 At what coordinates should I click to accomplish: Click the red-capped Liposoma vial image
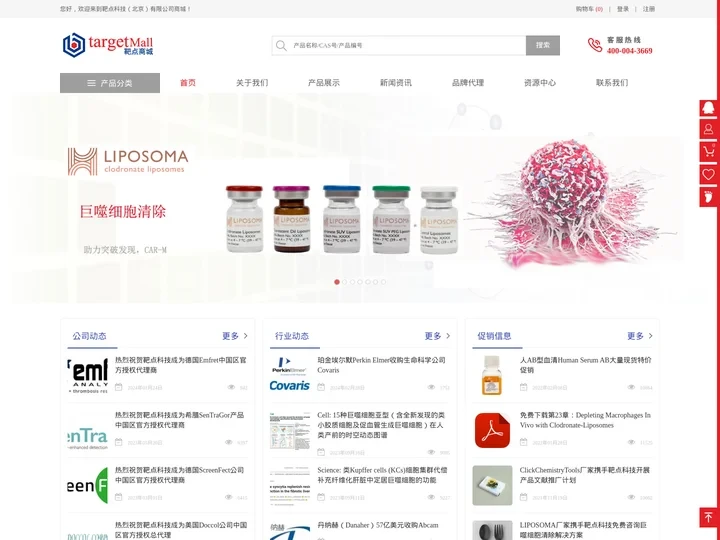[244, 219]
